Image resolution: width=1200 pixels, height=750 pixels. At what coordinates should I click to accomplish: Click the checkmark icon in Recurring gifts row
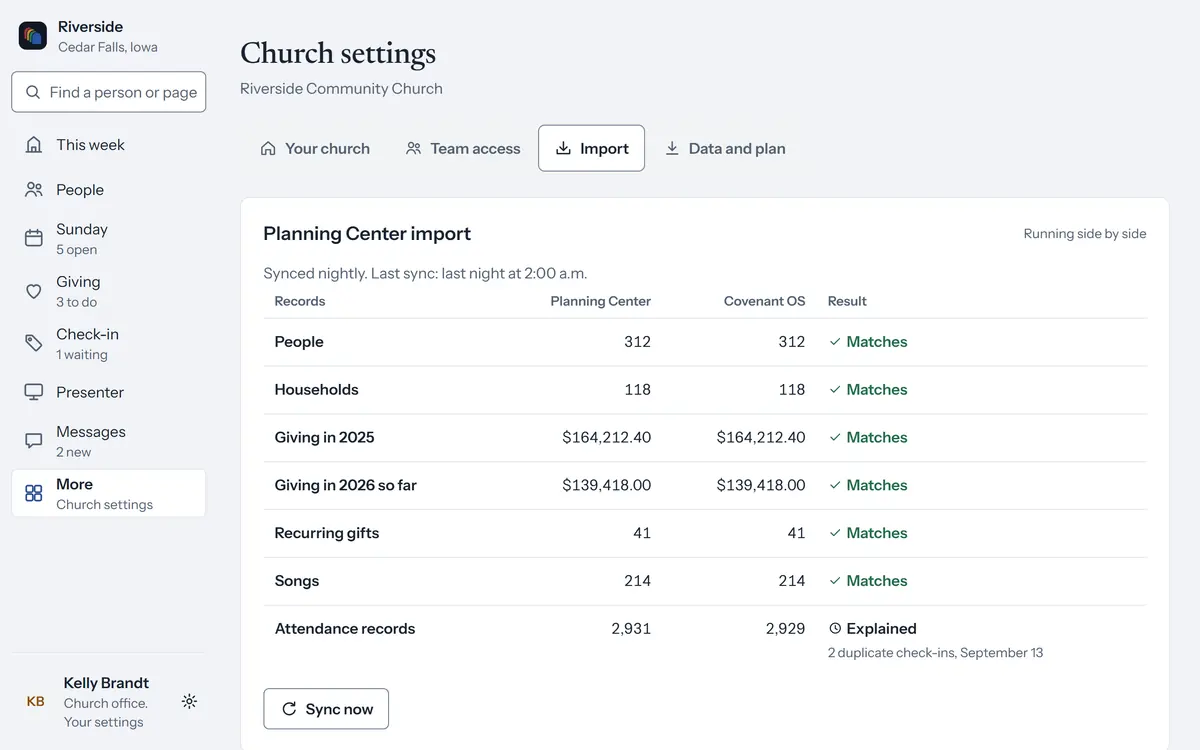pyautogui.click(x=835, y=533)
